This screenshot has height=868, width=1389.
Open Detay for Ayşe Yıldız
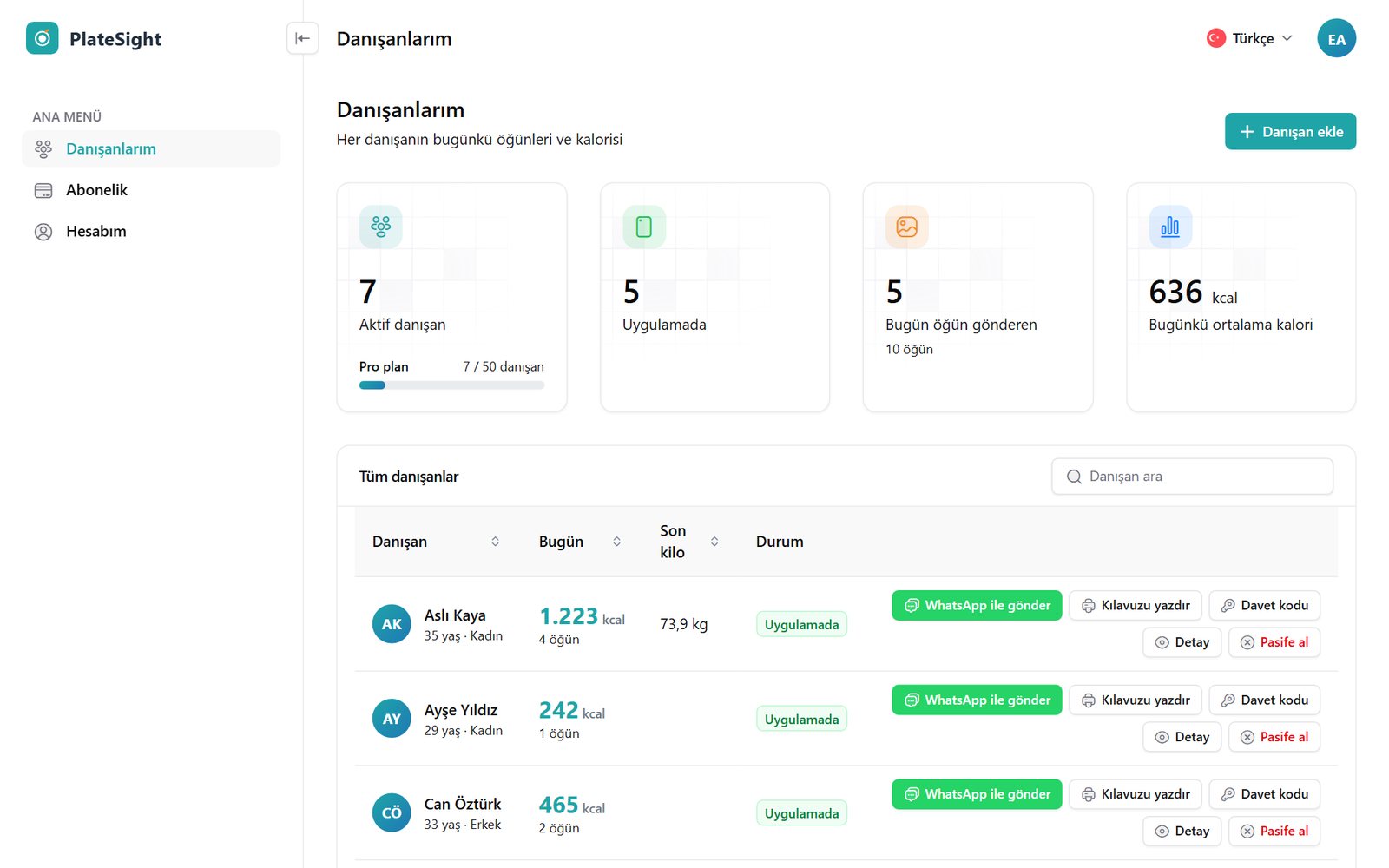click(x=1182, y=737)
